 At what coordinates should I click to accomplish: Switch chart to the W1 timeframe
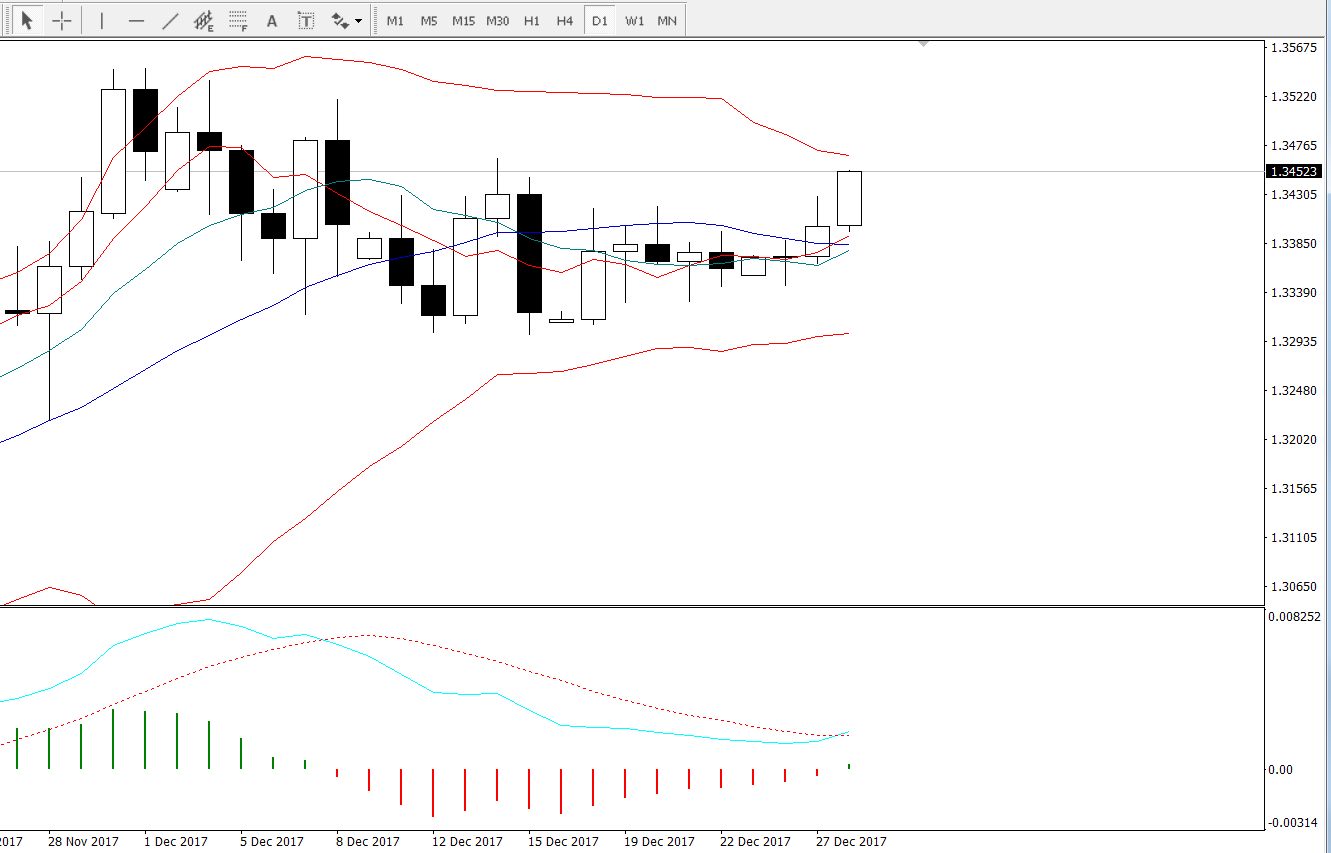point(634,21)
